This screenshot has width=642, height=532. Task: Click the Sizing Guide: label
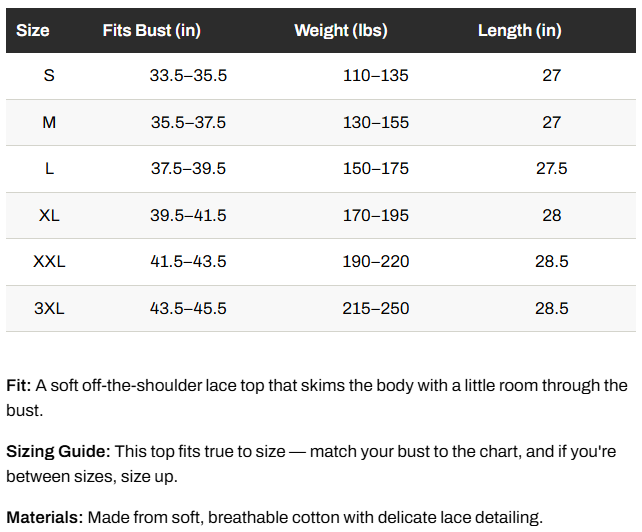[x=59, y=452]
